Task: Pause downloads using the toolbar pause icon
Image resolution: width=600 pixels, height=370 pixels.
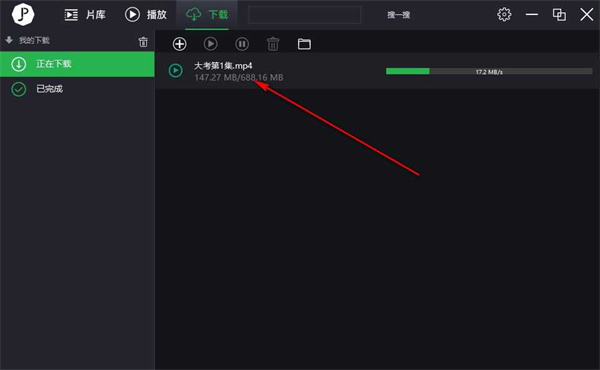Action: [x=242, y=44]
